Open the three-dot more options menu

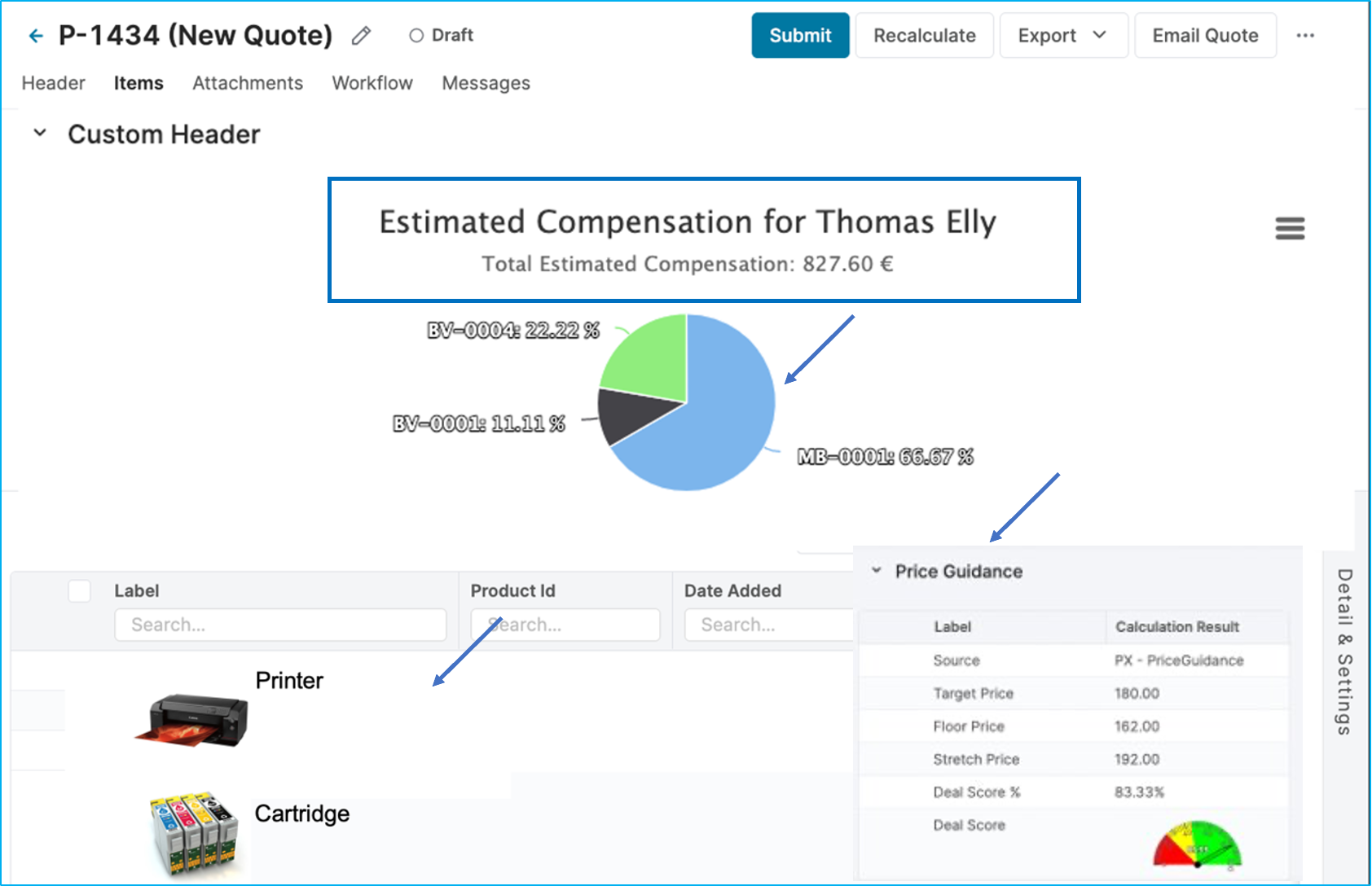coord(1305,36)
